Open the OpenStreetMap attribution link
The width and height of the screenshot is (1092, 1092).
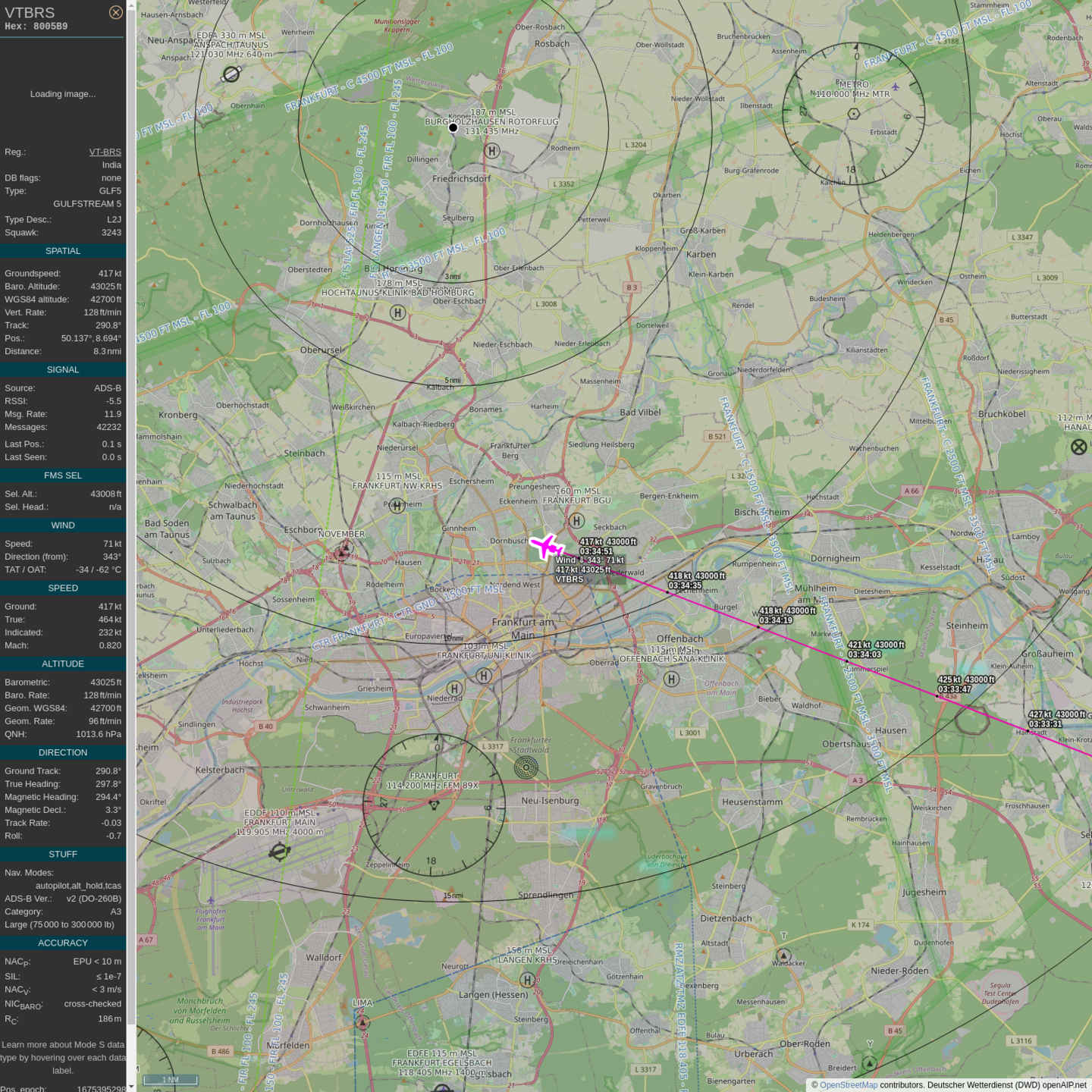click(848, 1085)
